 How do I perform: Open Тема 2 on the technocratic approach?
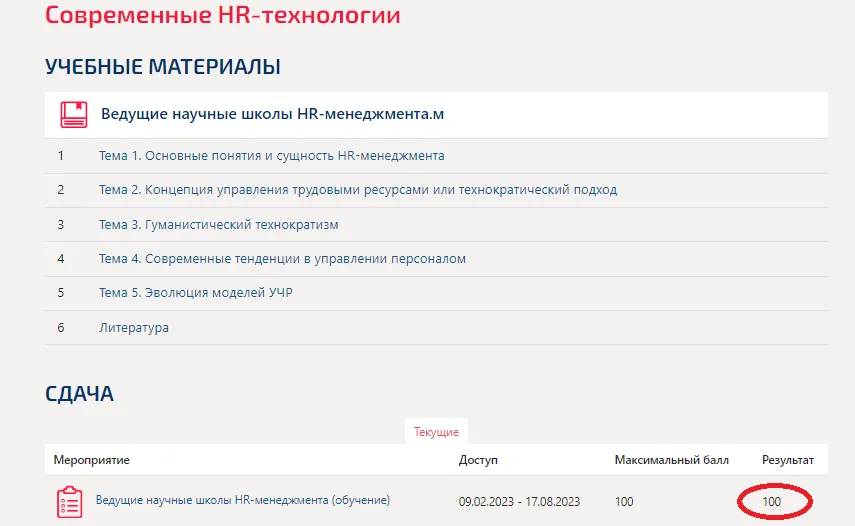coord(357,190)
